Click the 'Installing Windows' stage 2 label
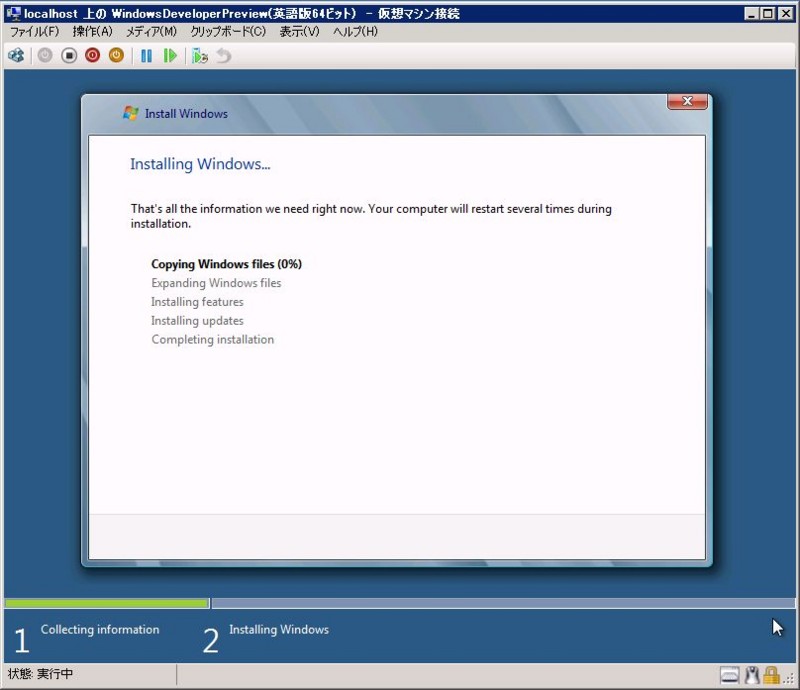This screenshot has width=800, height=690. (x=279, y=629)
